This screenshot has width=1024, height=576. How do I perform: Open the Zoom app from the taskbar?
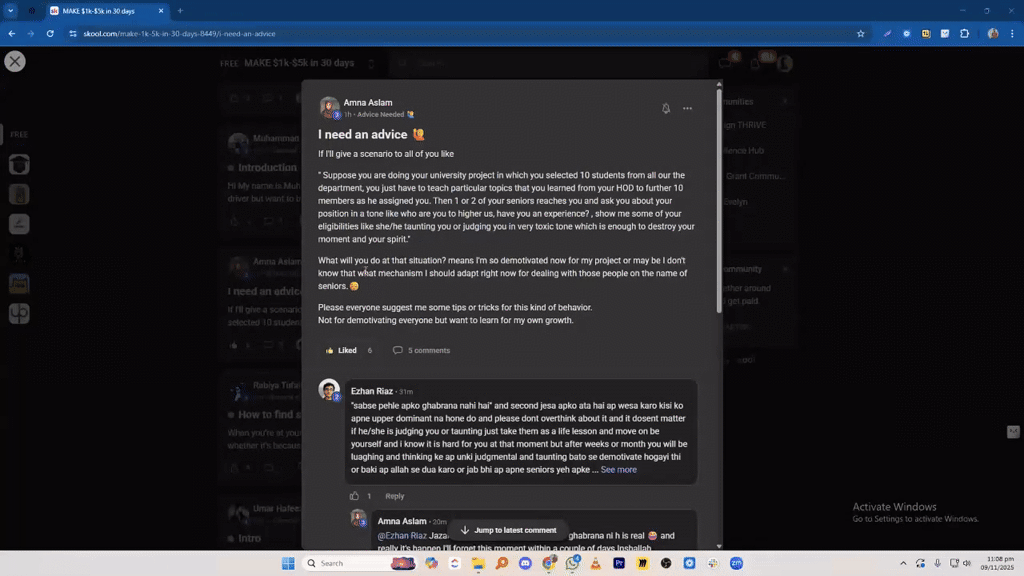pos(737,563)
